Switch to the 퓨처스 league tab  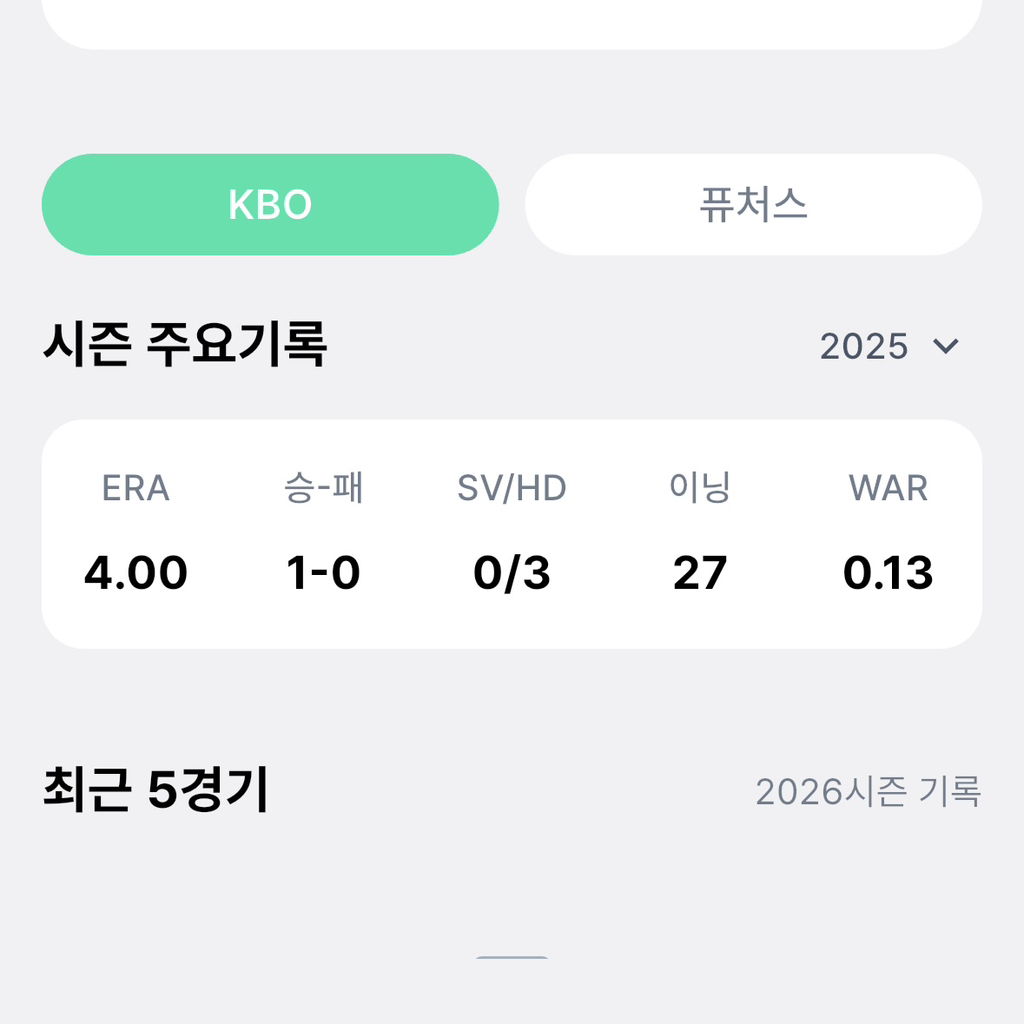pos(753,204)
